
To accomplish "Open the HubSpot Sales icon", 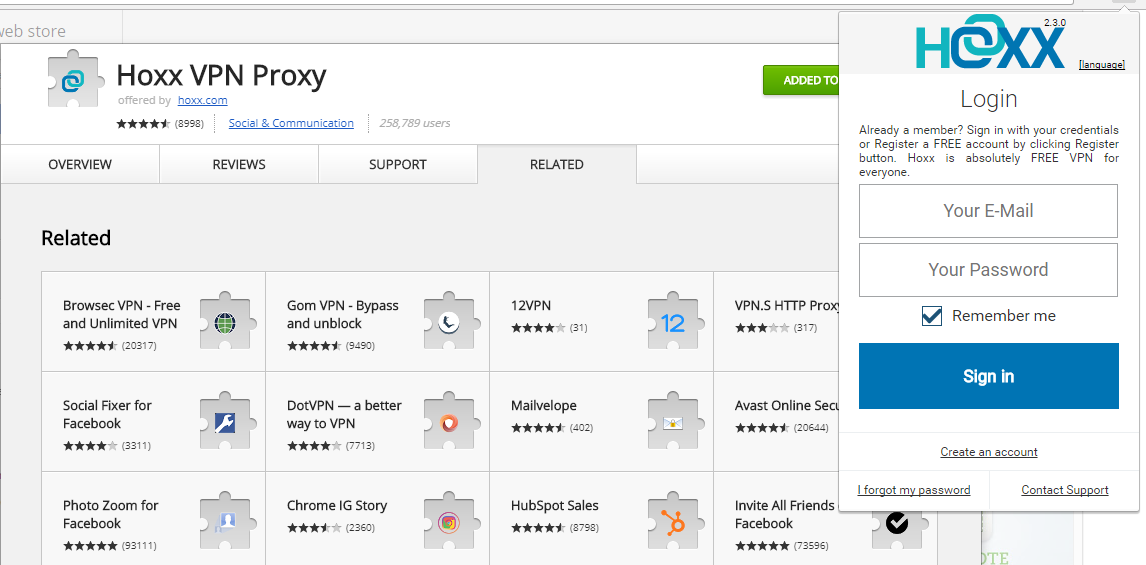I will [673, 522].
